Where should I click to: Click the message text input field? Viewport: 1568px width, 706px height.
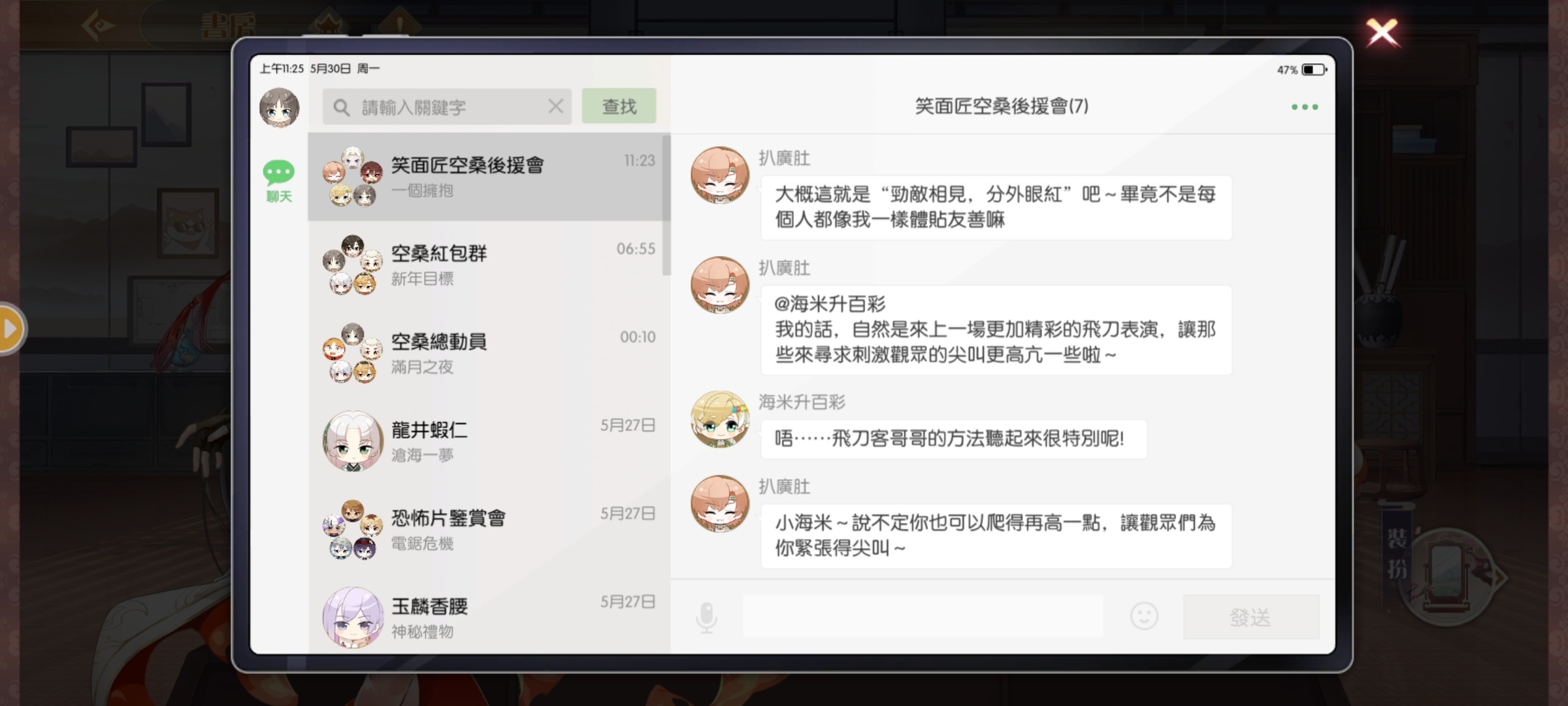pos(923,616)
